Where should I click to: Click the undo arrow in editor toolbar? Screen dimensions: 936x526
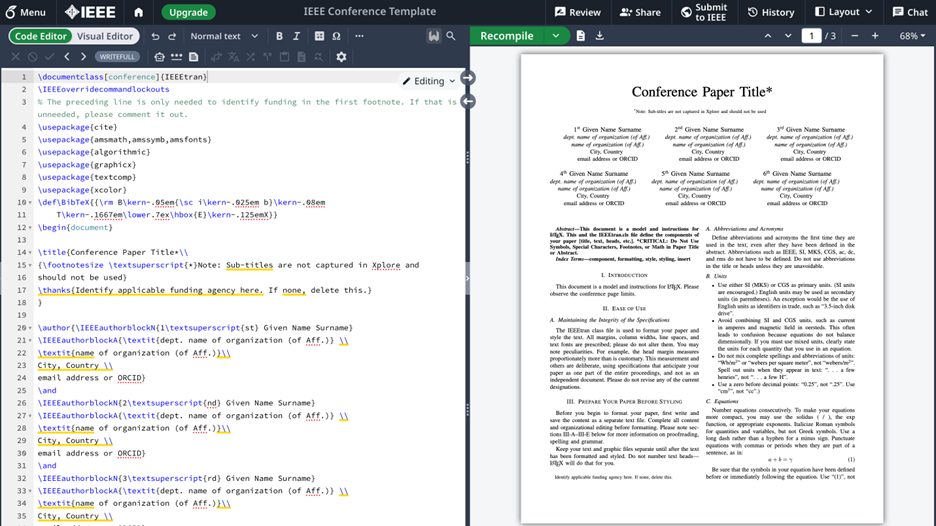click(155, 36)
